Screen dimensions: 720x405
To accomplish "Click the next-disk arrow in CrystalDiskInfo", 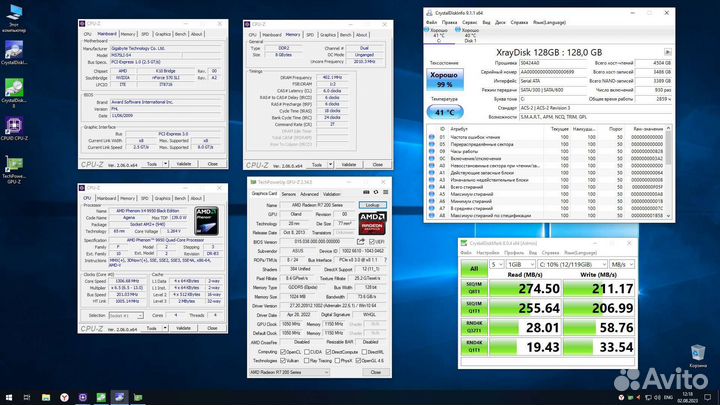I will (668, 52).
